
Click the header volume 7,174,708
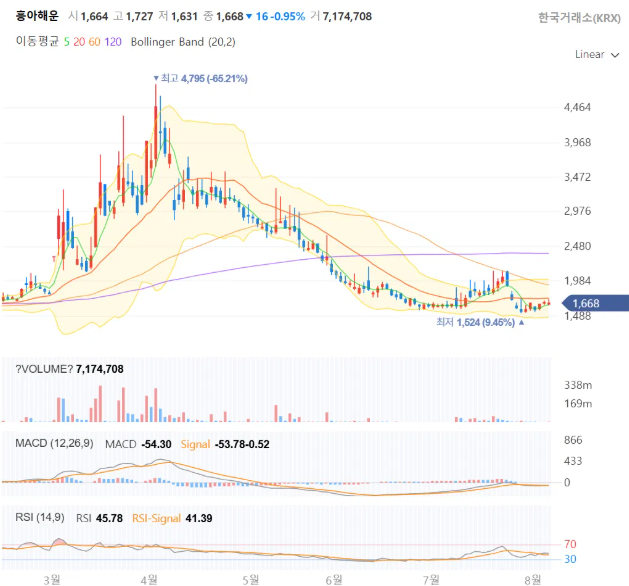pos(347,16)
